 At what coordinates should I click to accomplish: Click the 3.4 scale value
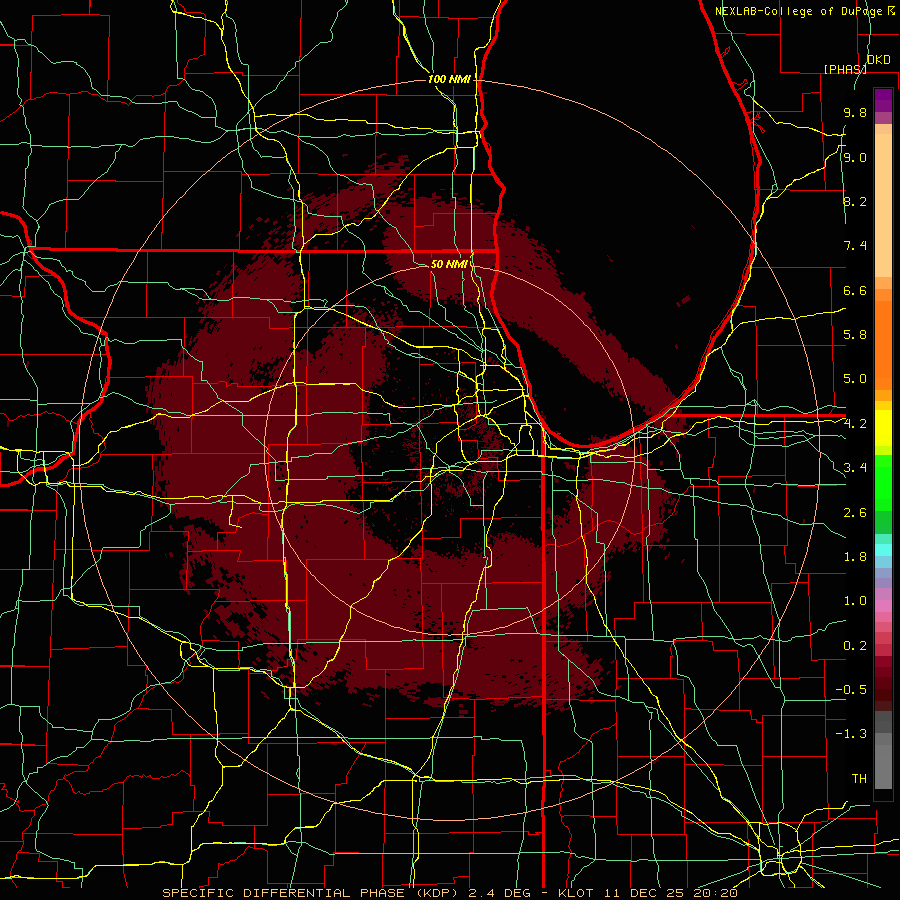tap(855, 468)
